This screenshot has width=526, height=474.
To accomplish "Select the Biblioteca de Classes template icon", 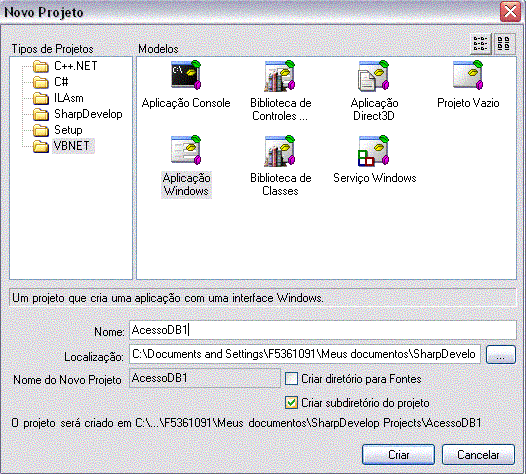I will tap(280, 151).
